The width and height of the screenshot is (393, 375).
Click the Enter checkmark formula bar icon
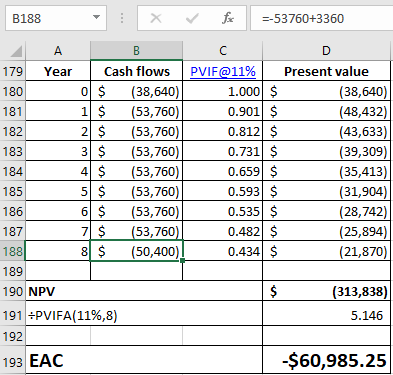[x=192, y=18]
